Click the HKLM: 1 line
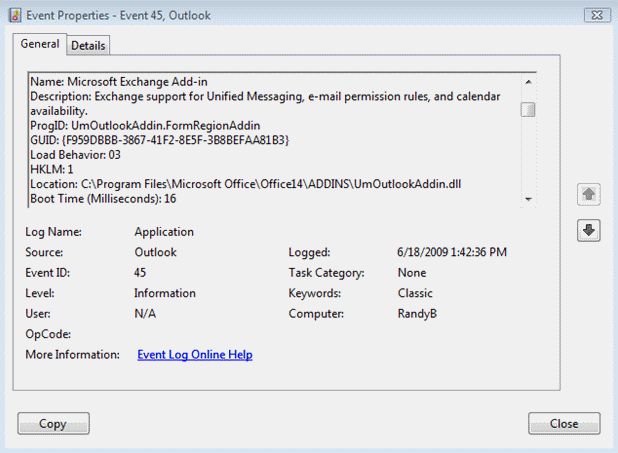 pos(52,169)
